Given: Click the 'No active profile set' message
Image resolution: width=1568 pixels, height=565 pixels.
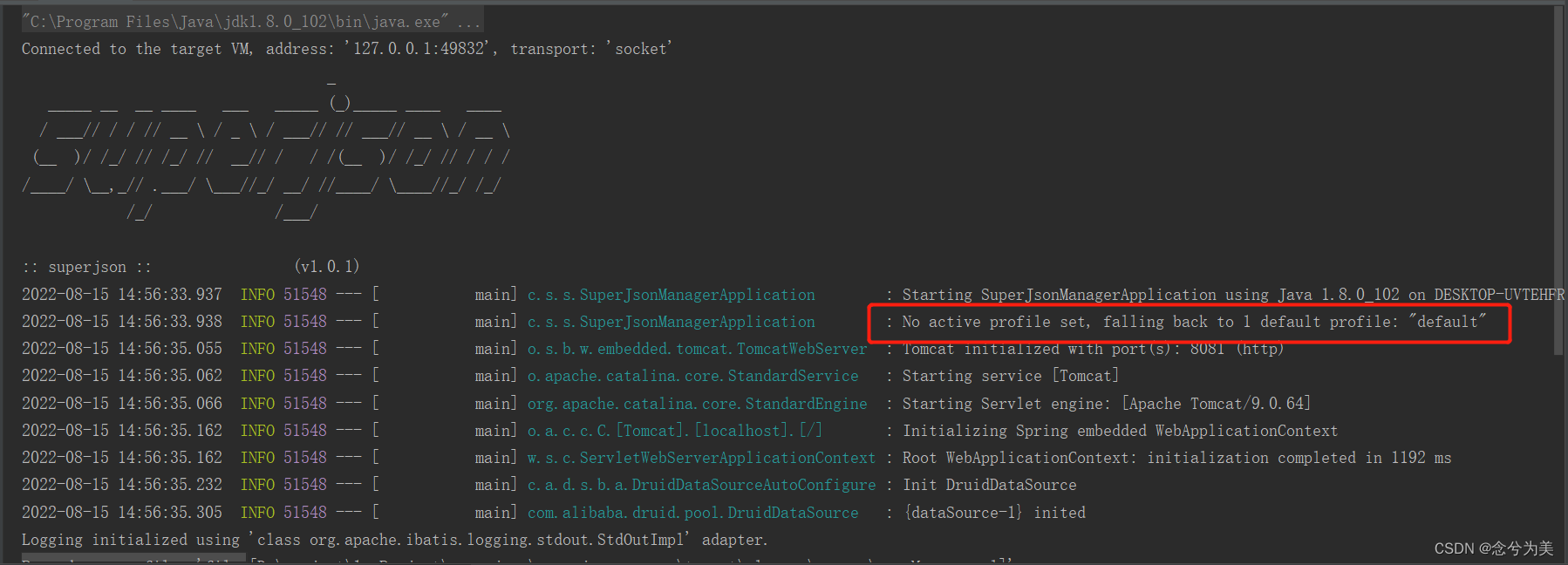Looking at the screenshot, I should pos(1194,322).
